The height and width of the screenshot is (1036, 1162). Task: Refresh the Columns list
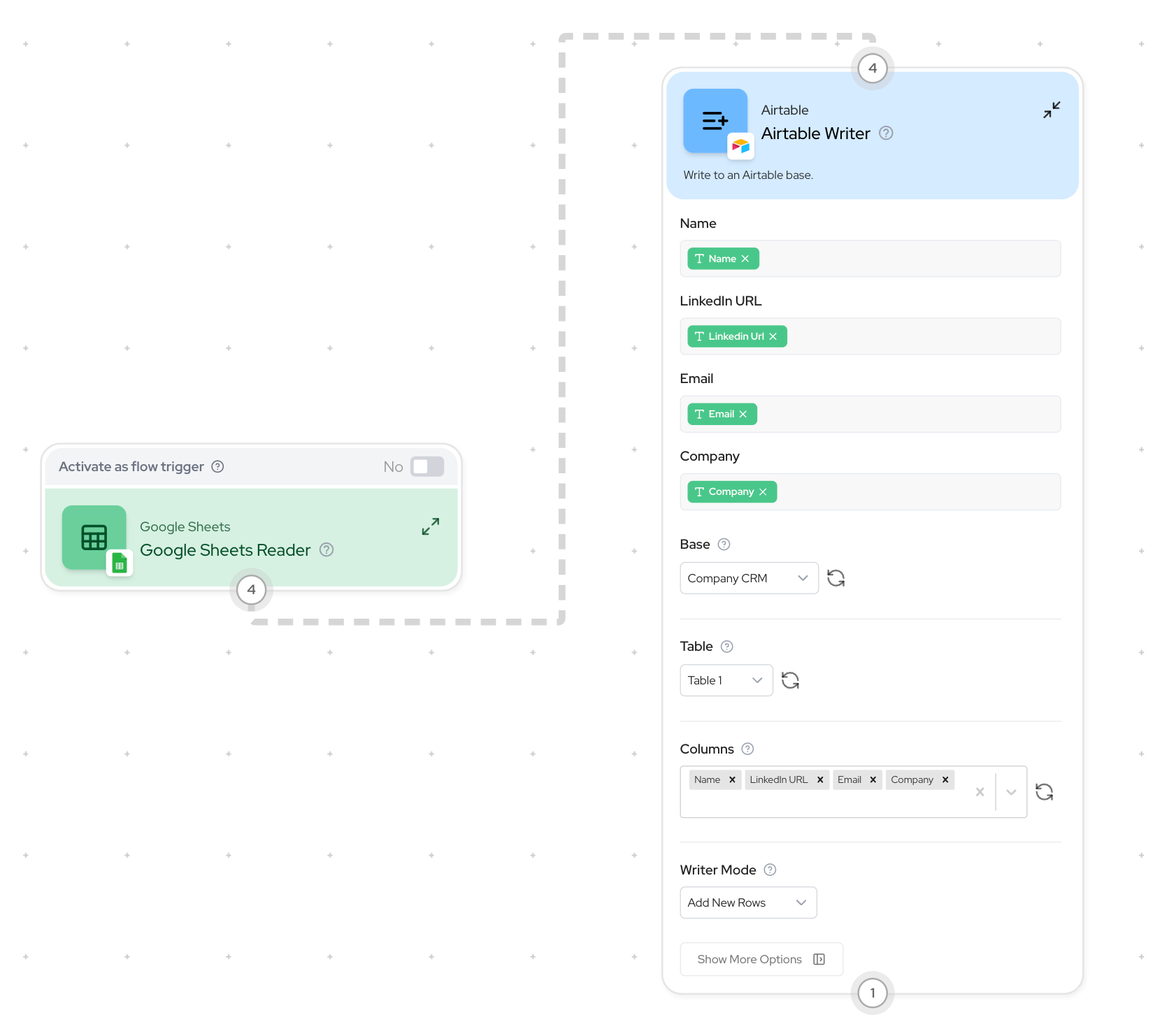pyautogui.click(x=1045, y=791)
